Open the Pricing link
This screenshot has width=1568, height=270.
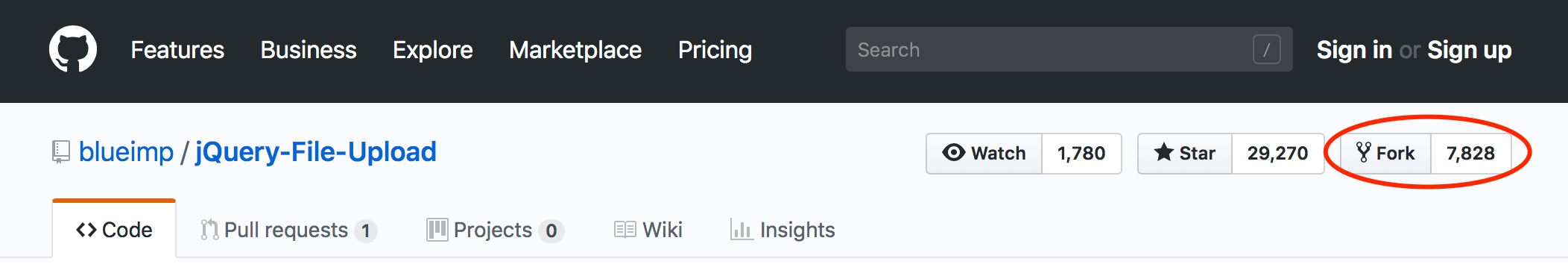(715, 50)
